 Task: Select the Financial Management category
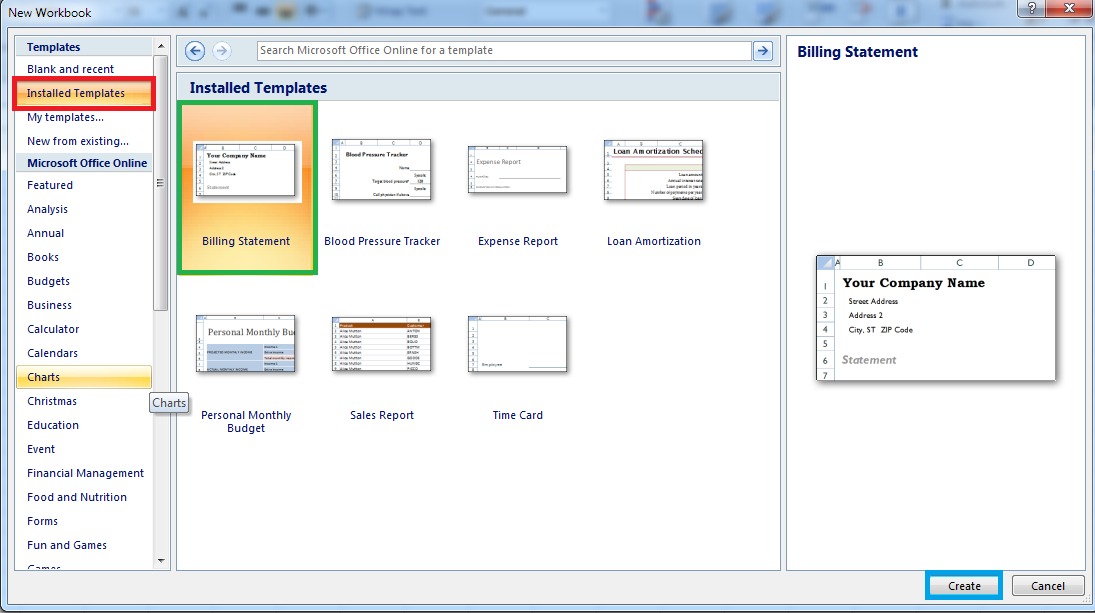click(84, 473)
